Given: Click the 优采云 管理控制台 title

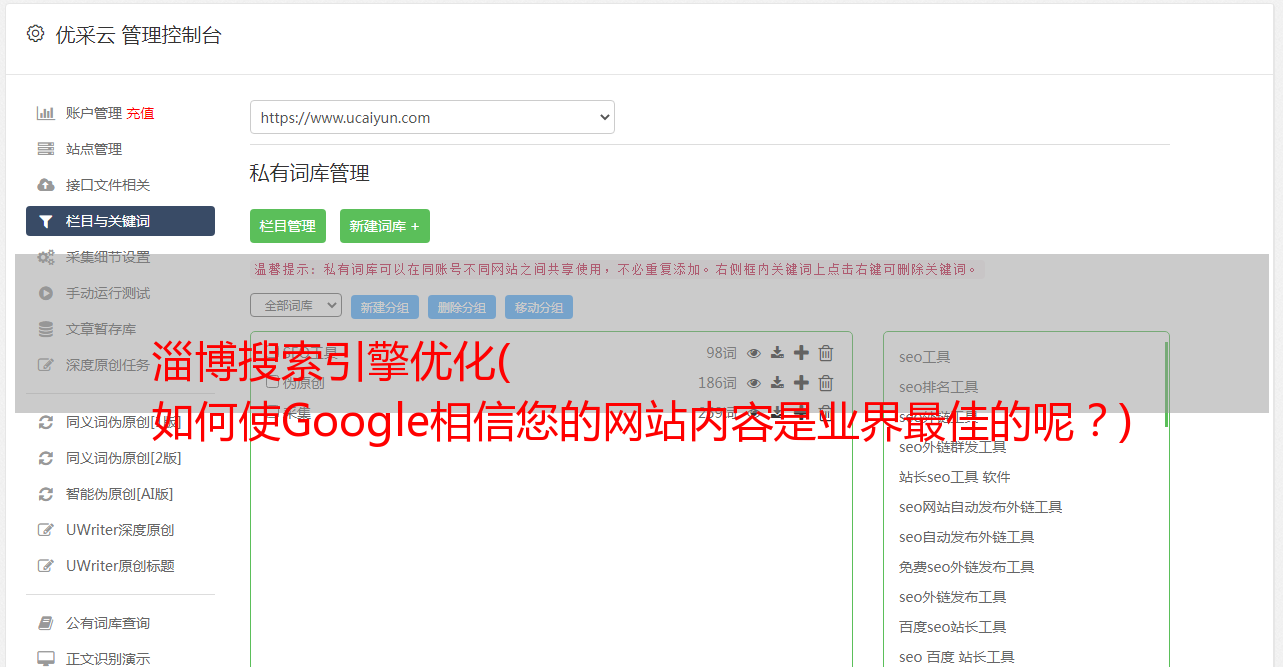Looking at the screenshot, I should click(138, 35).
